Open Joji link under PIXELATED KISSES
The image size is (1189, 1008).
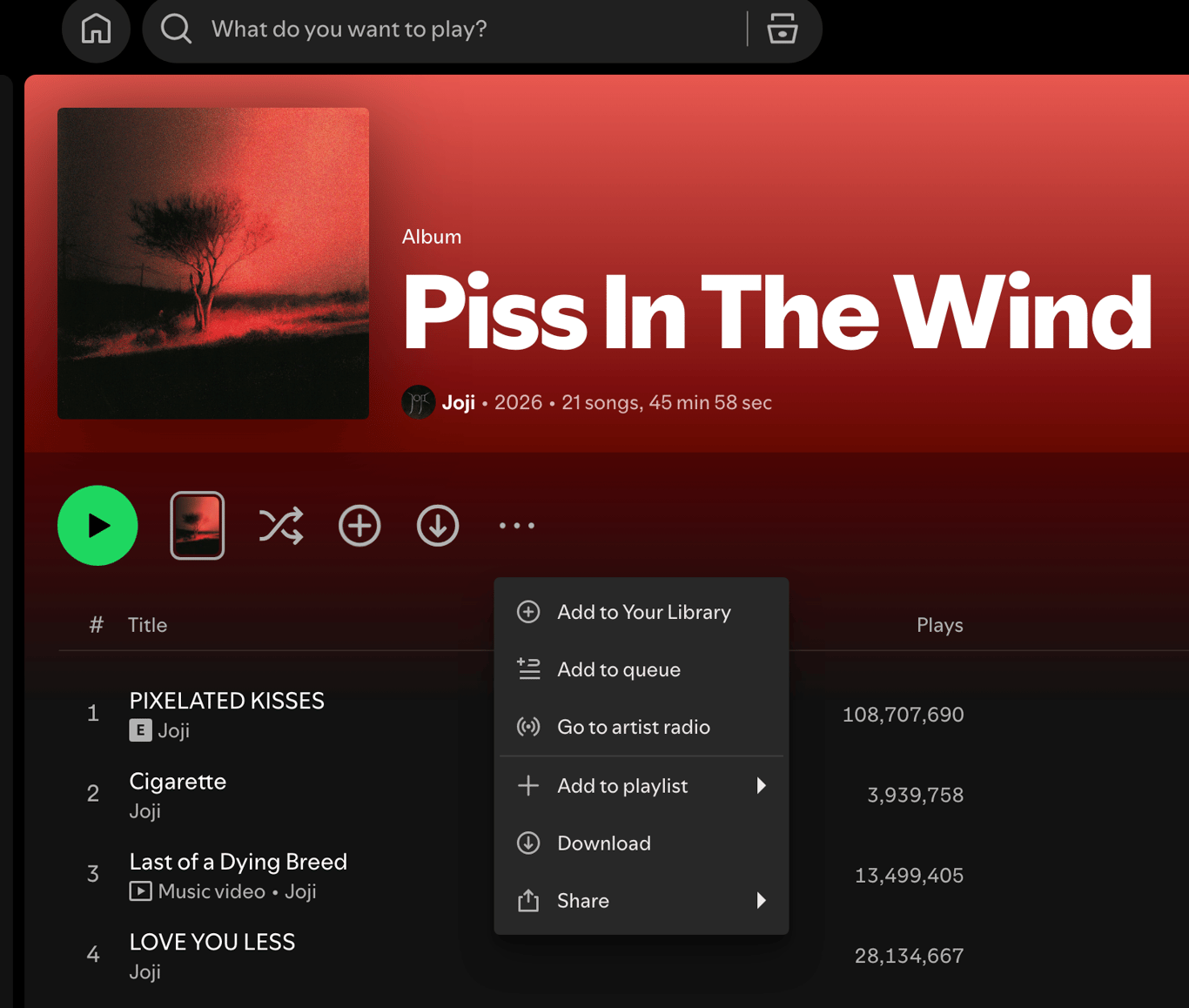coord(174,731)
